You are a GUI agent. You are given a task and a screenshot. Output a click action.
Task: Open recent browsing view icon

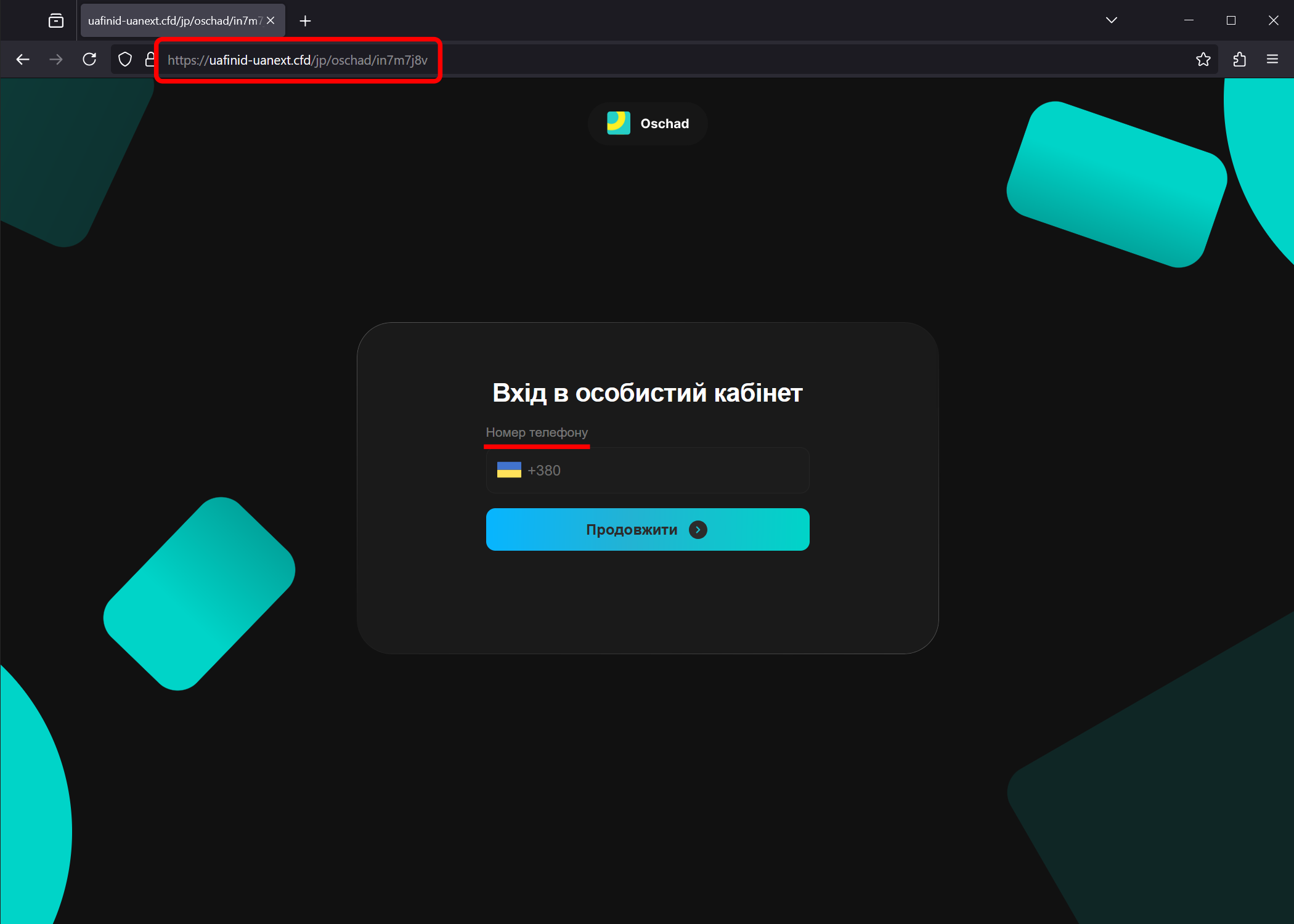pyautogui.click(x=55, y=21)
